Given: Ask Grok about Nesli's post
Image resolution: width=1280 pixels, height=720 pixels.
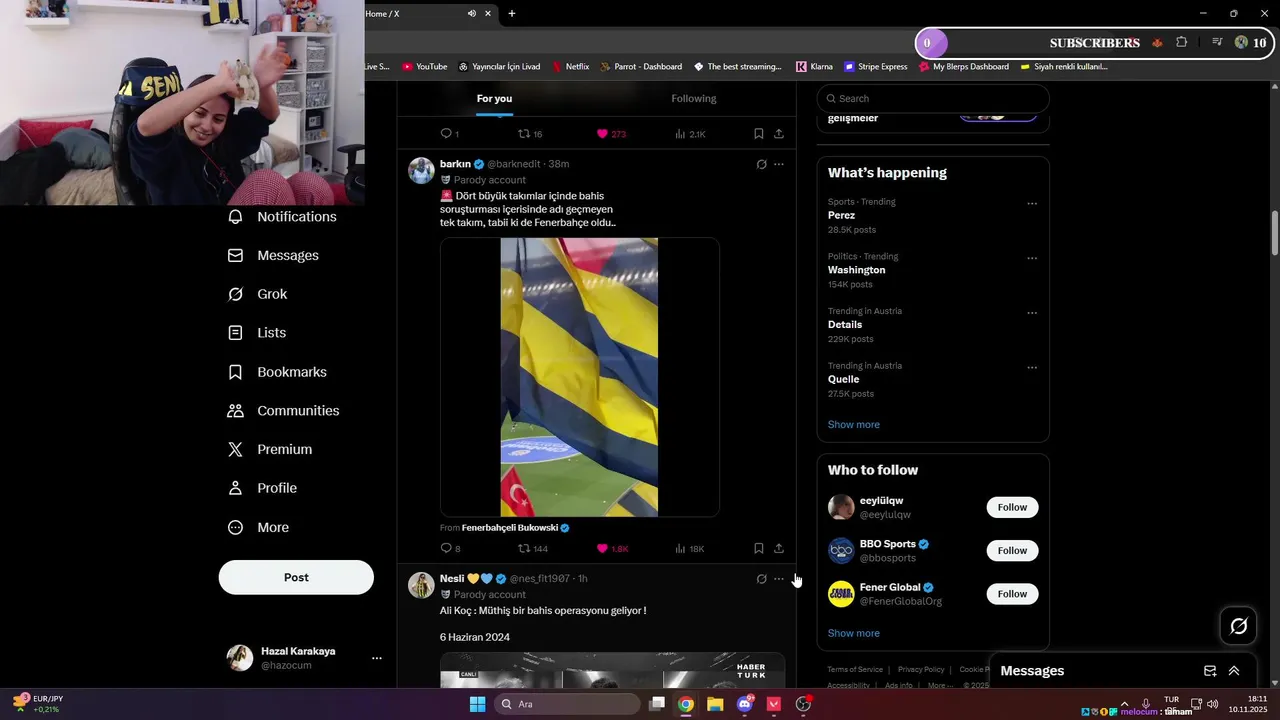Looking at the screenshot, I should pyautogui.click(x=761, y=579).
